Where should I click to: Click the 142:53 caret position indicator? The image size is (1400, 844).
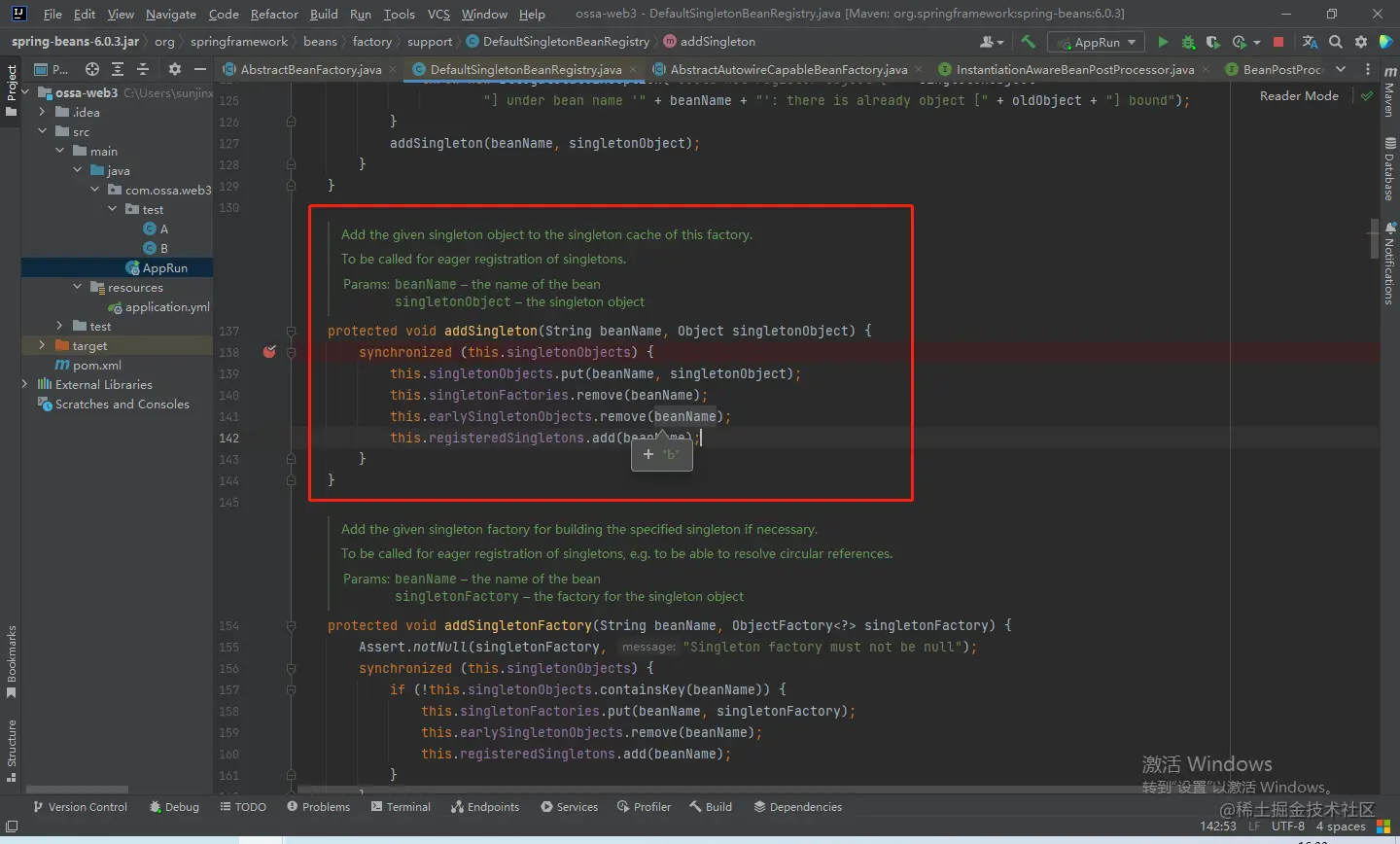(1218, 826)
